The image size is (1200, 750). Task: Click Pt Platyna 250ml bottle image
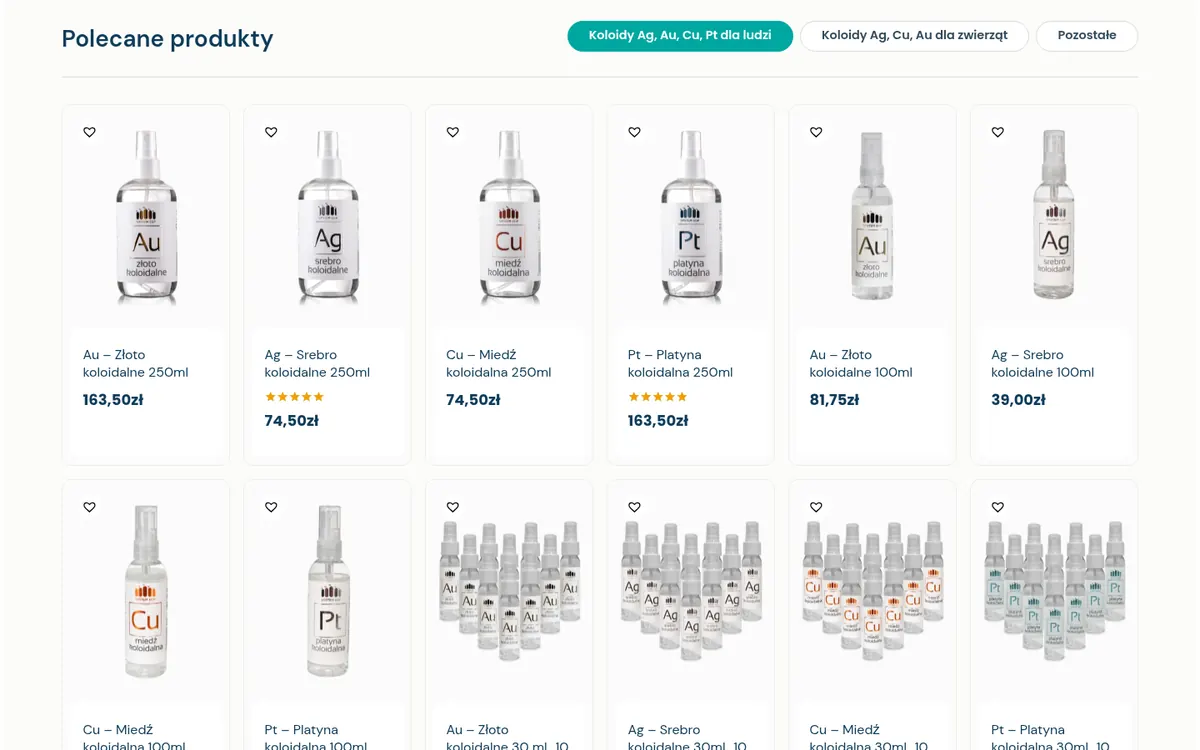(691, 217)
